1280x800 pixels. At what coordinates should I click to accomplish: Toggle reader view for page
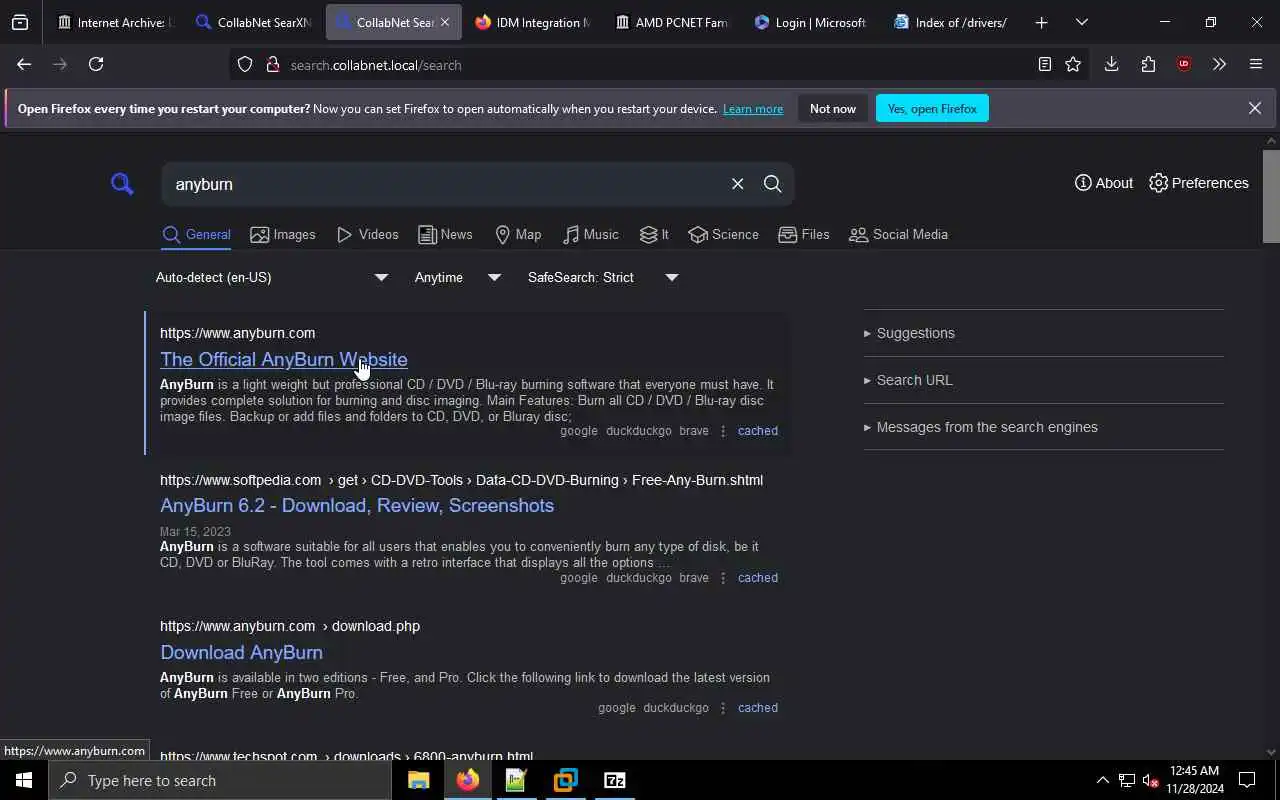(1044, 64)
